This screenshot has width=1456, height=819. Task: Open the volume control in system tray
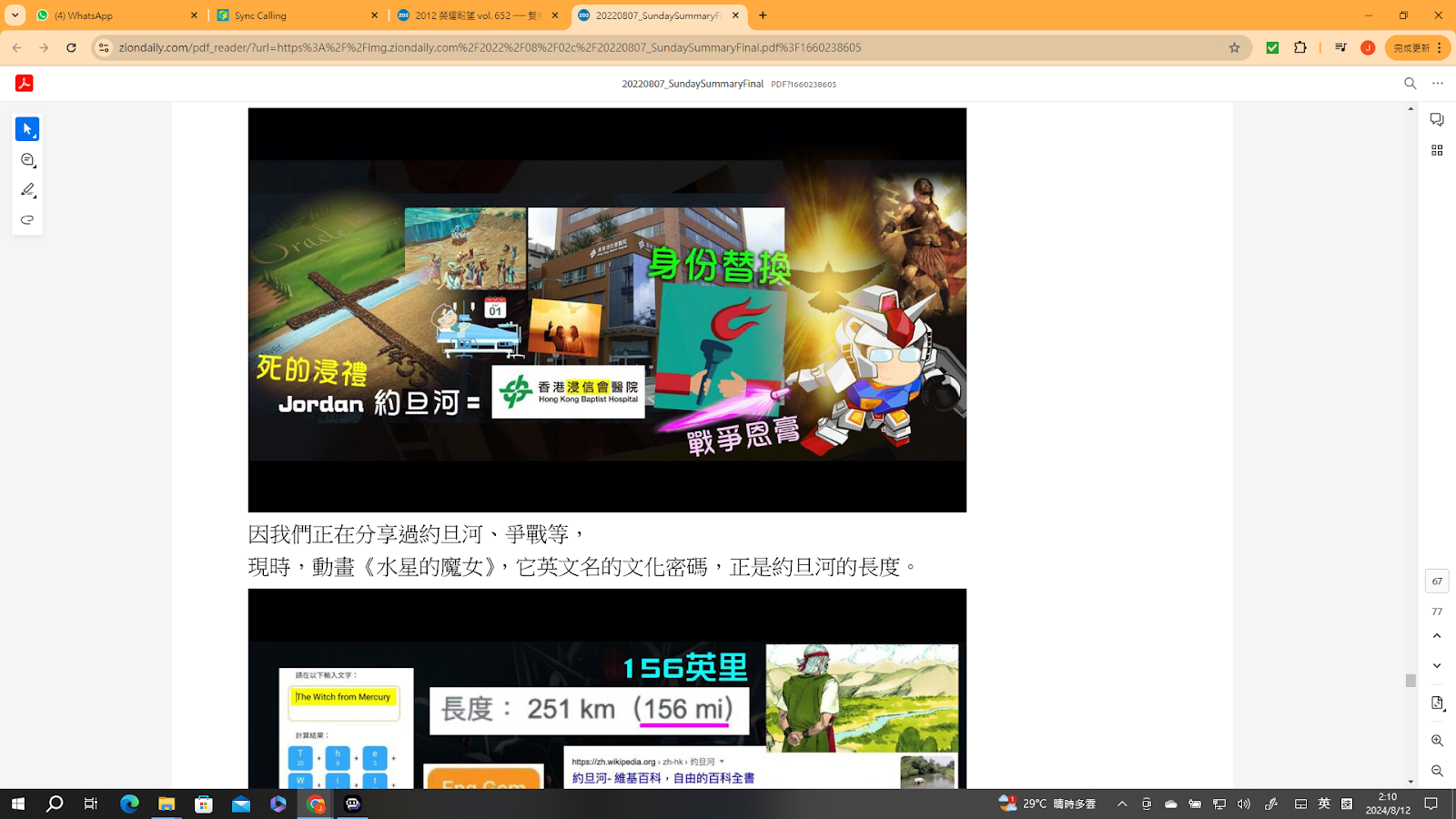pos(1244,804)
